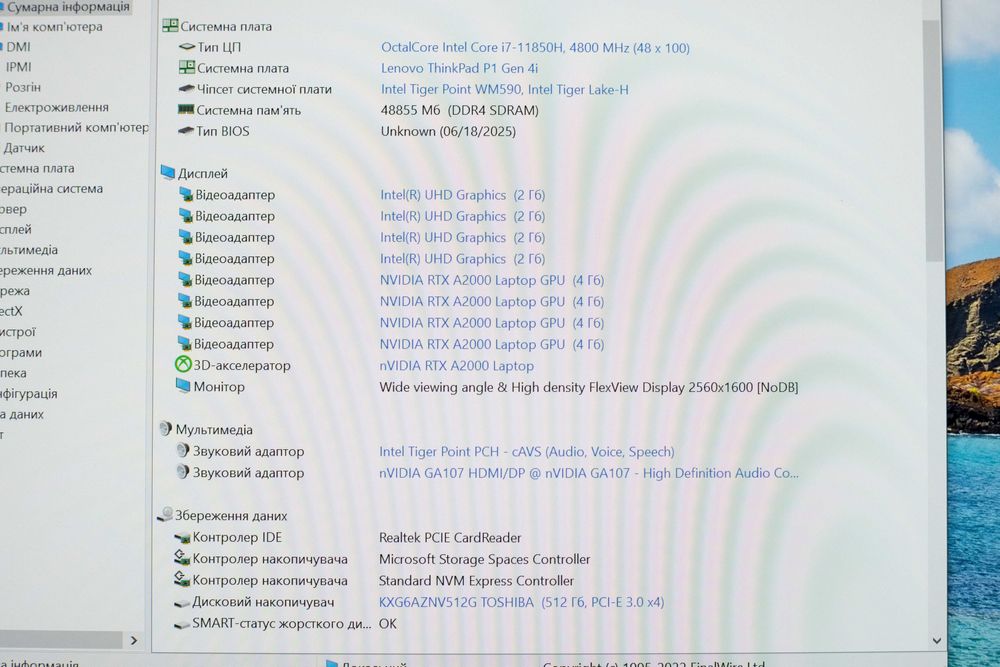Open the nVIDIA GA107 HDMI/DP audio link
This screenshot has width=1000, height=667.
(589, 473)
